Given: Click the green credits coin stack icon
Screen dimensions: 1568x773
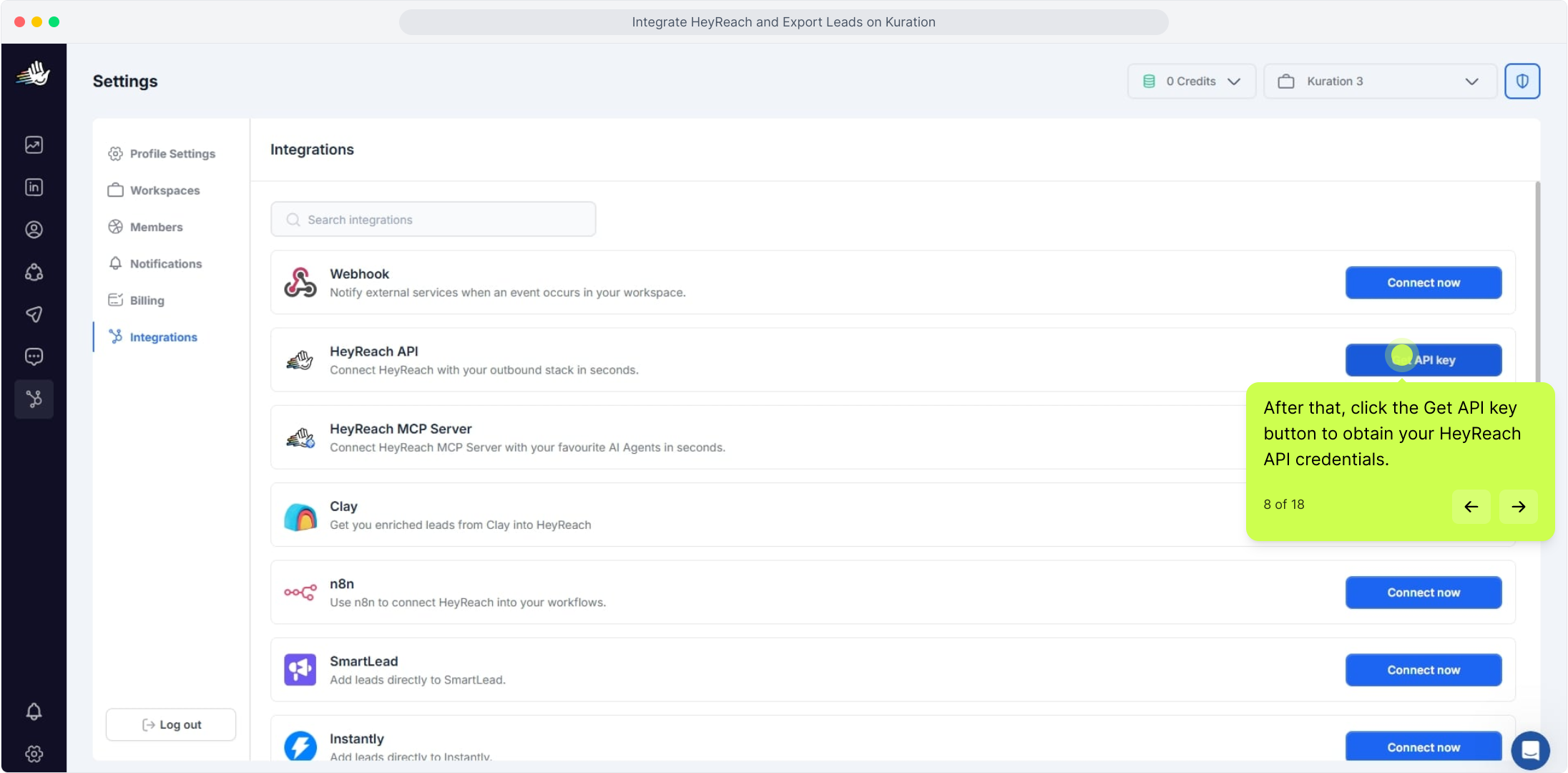Looking at the screenshot, I should pyautogui.click(x=1149, y=81).
